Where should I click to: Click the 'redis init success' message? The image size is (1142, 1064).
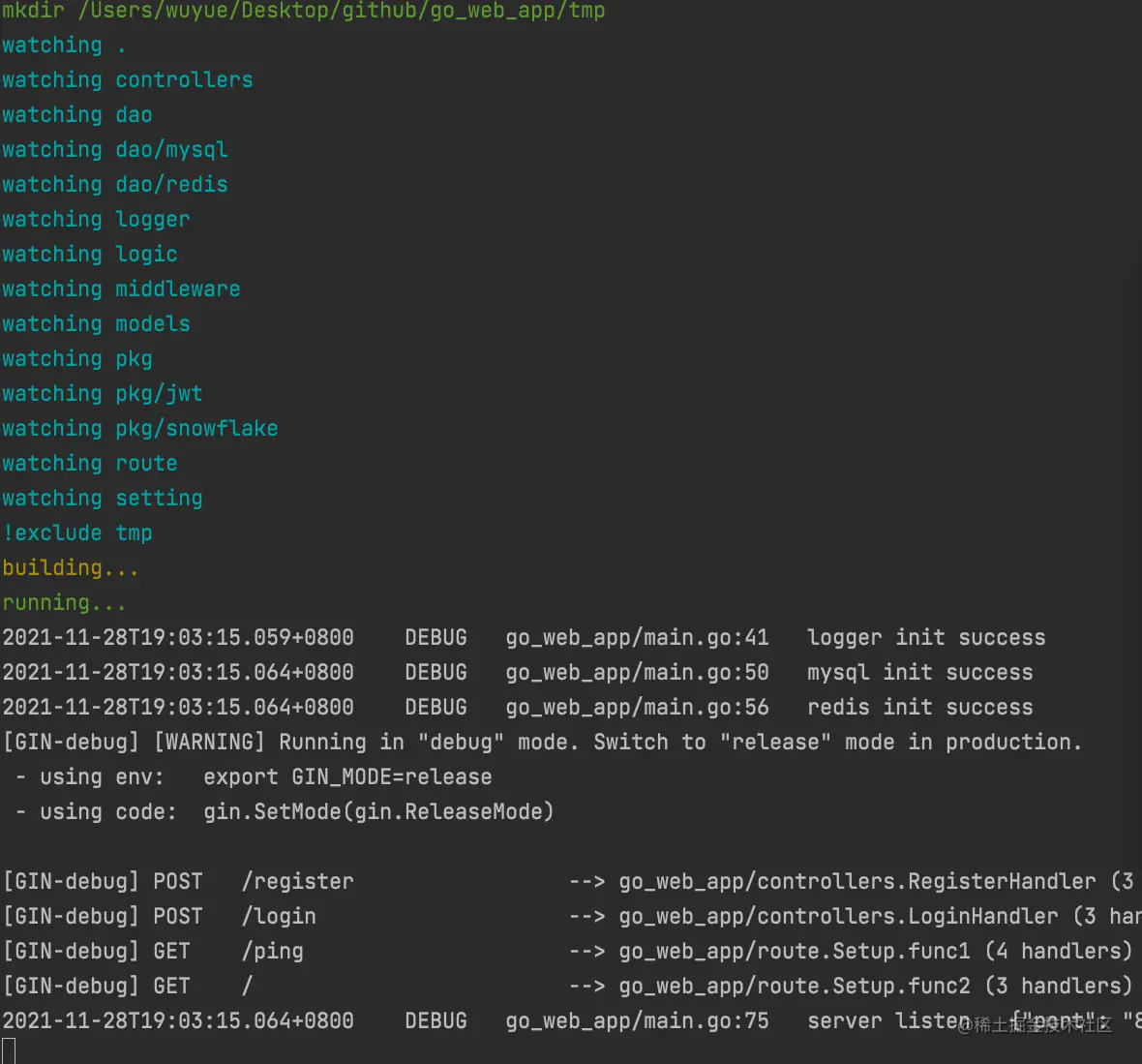click(x=919, y=708)
